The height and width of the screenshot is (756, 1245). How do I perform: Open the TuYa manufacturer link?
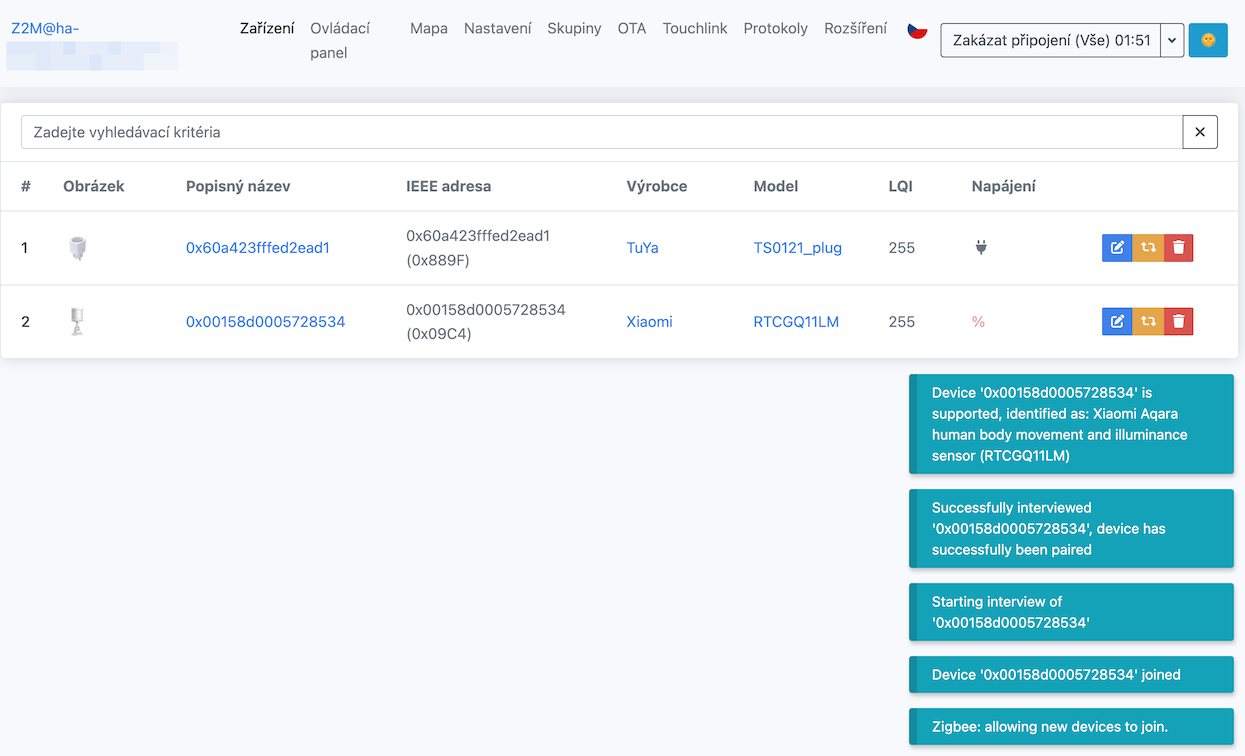pos(643,247)
